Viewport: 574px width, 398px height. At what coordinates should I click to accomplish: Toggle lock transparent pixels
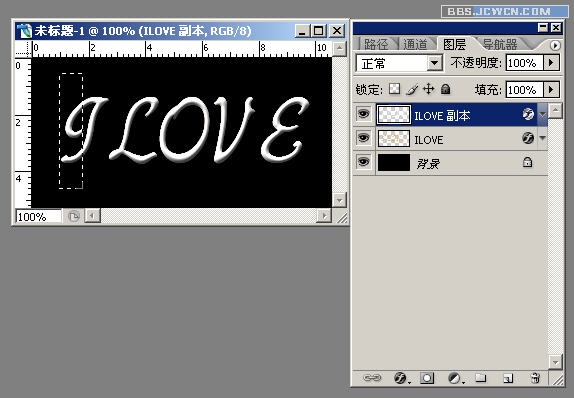pos(394,89)
